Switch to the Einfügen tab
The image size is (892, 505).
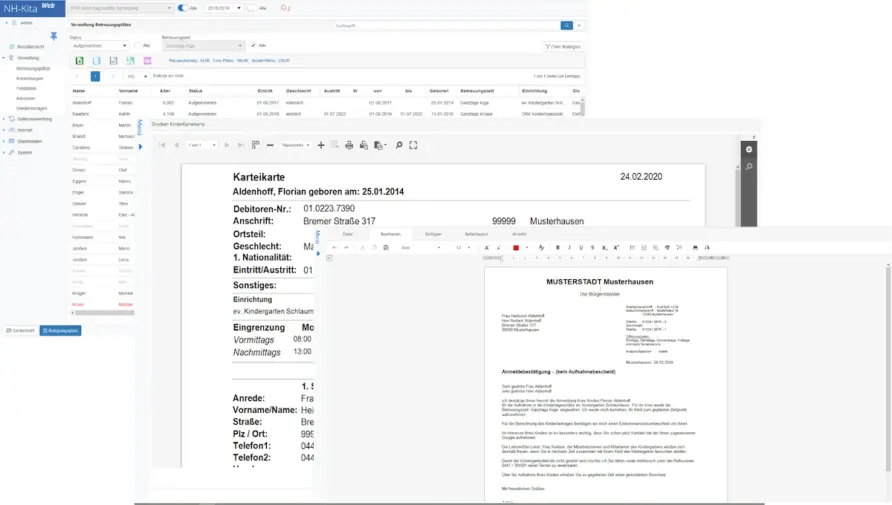pyautogui.click(x=433, y=233)
